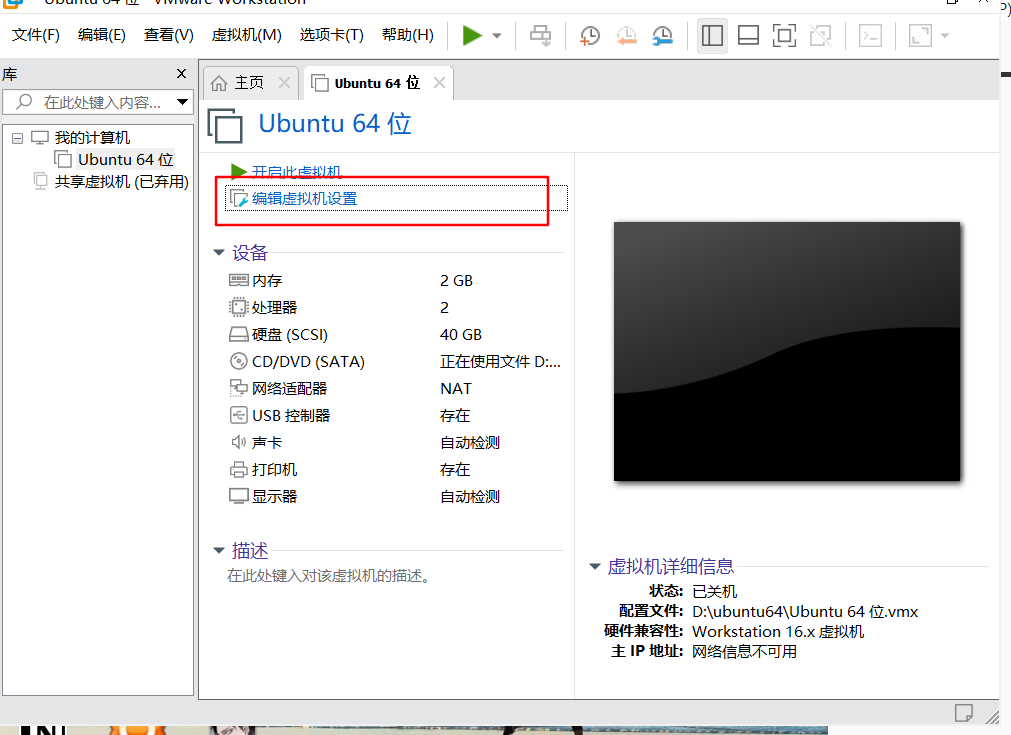
Task: Open the 帮助(H) menu
Action: (407, 35)
